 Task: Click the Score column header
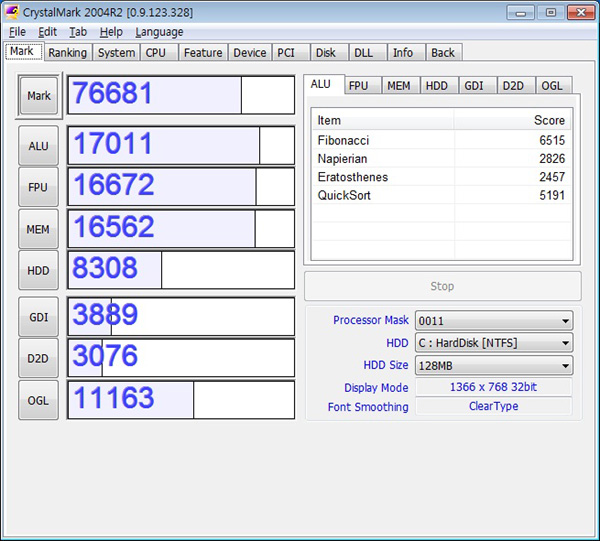click(x=513, y=120)
